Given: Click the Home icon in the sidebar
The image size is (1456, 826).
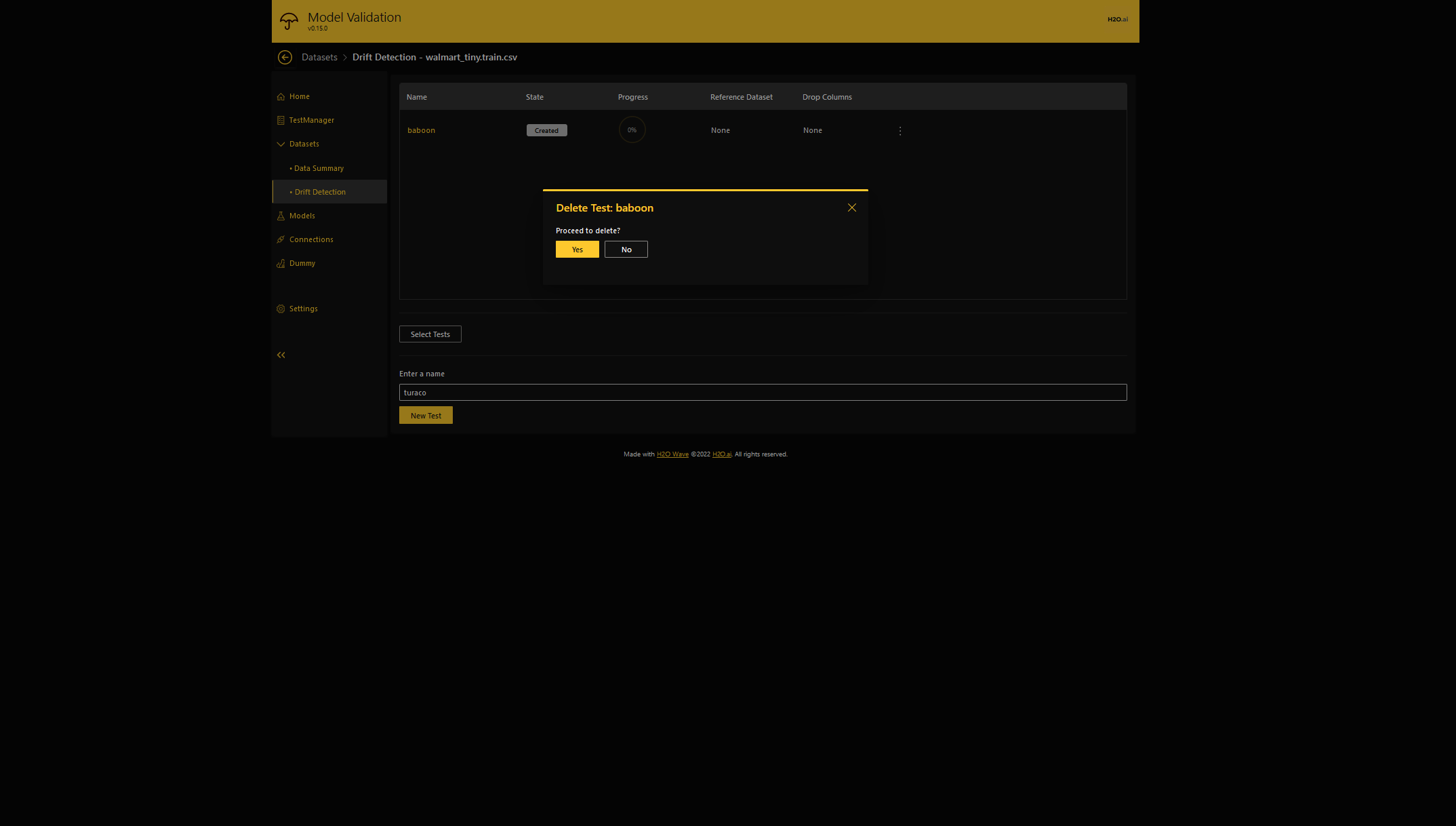Looking at the screenshot, I should click(x=281, y=97).
